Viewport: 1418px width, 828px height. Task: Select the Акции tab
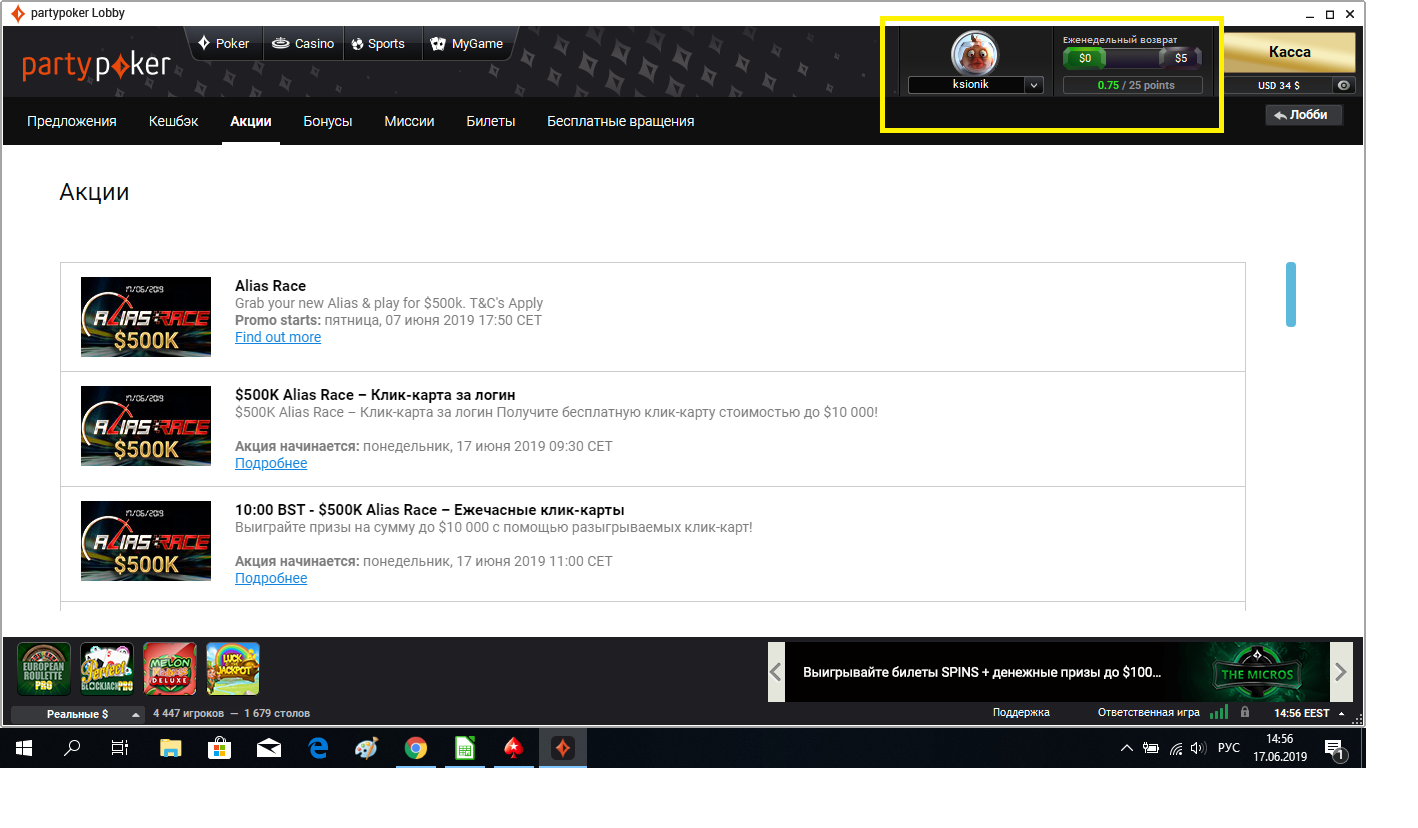(251, 121)
